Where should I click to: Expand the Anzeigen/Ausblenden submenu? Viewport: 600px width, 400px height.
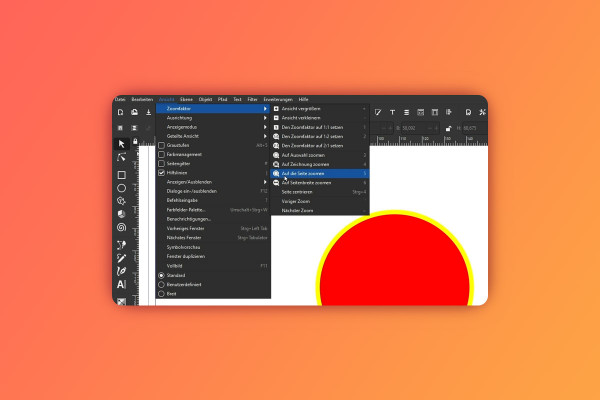[x=213, y=182]
